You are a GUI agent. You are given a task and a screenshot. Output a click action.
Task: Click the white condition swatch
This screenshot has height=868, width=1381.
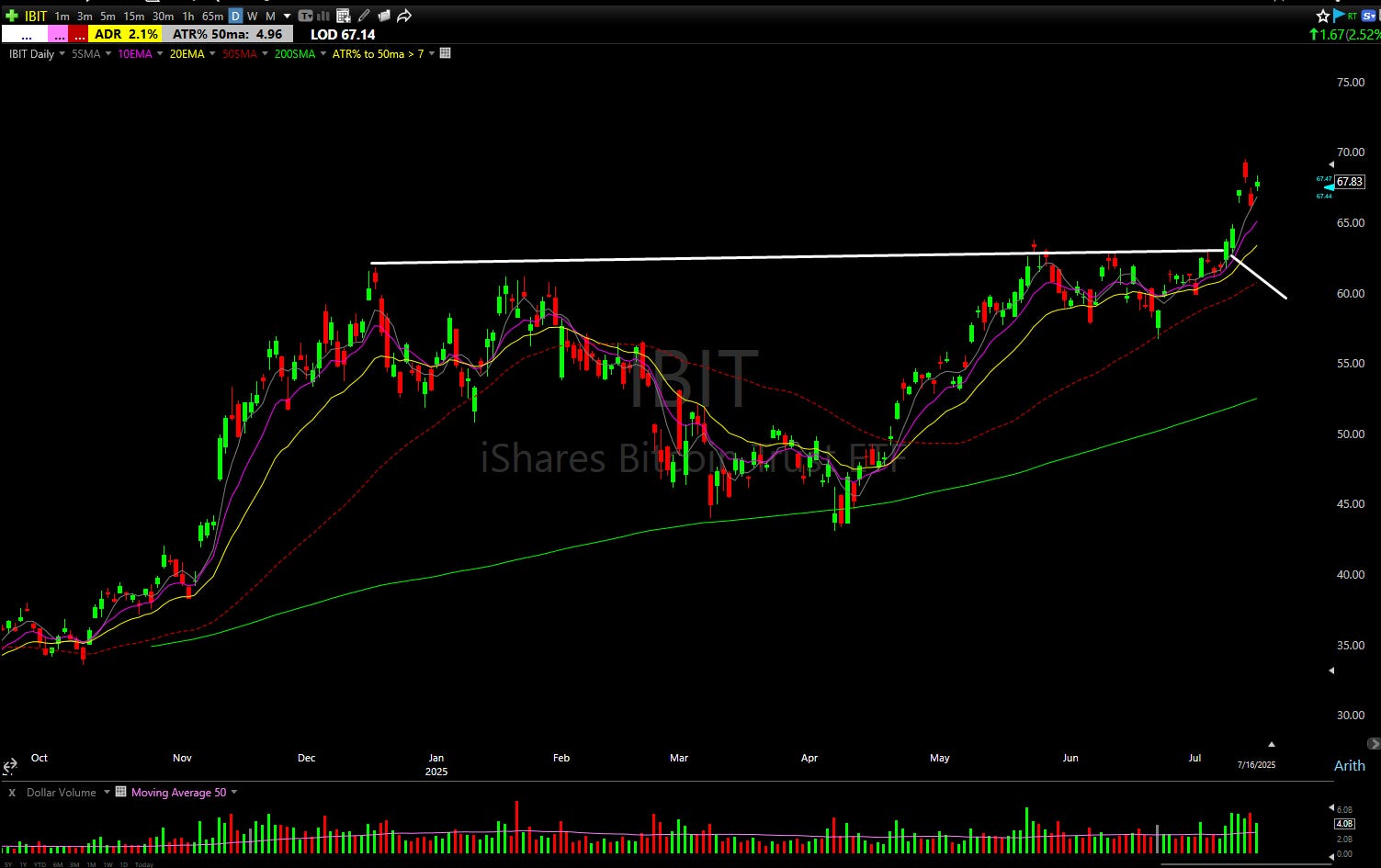tap(25, 34)
